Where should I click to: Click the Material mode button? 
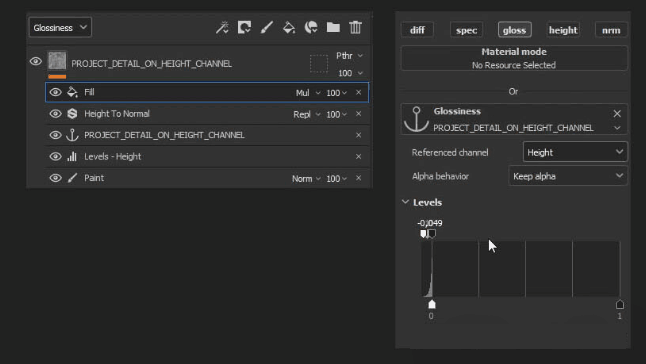click(514, 58)
